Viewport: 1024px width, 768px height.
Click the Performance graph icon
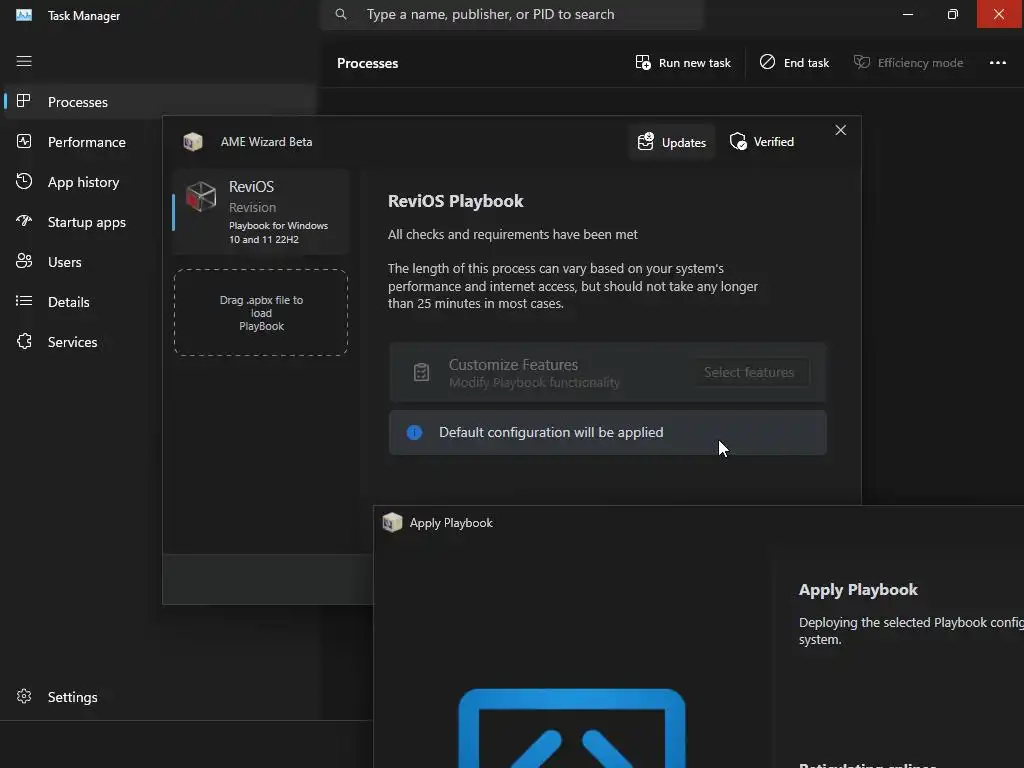[24, 141]
